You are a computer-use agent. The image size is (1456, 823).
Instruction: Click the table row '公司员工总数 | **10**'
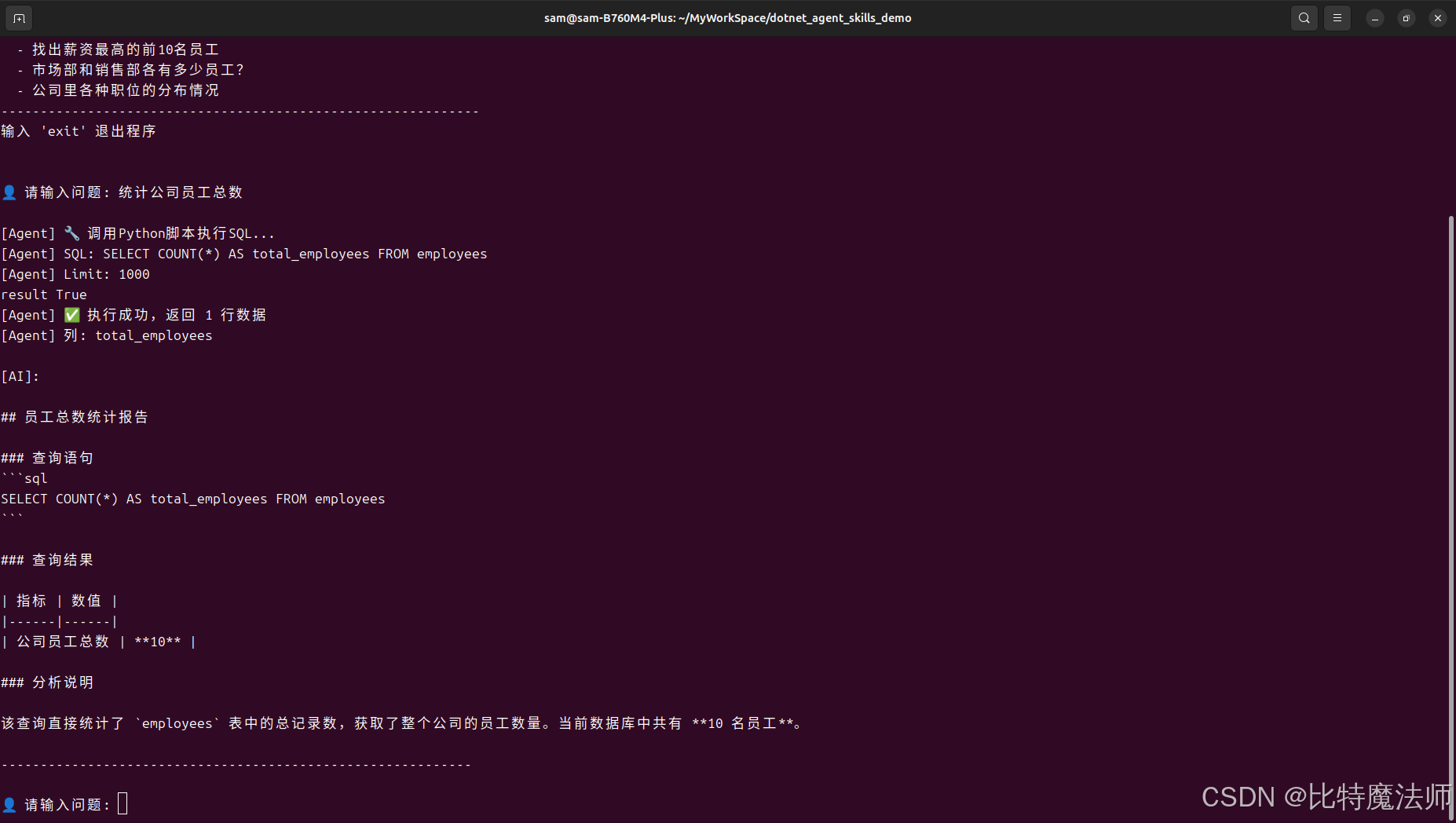[x=99, y=642]
